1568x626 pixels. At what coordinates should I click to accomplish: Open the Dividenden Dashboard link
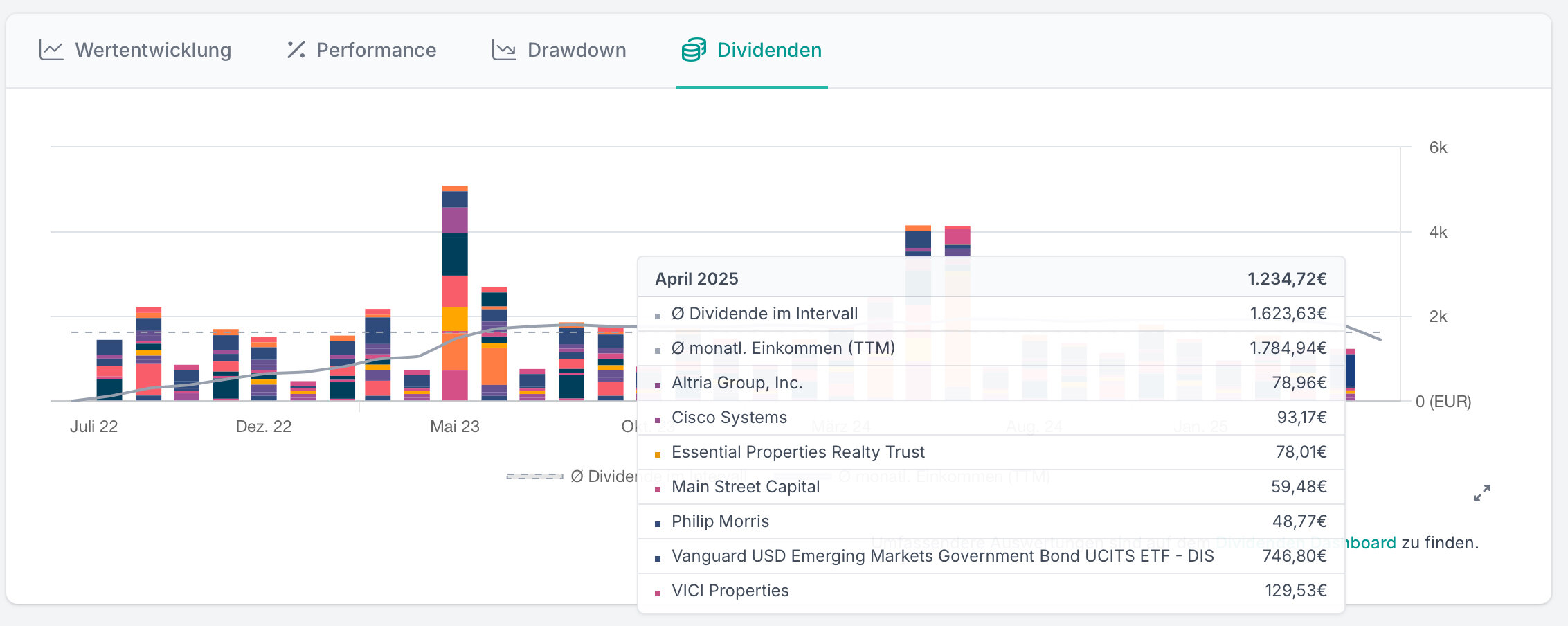[x=1371, y=543]
